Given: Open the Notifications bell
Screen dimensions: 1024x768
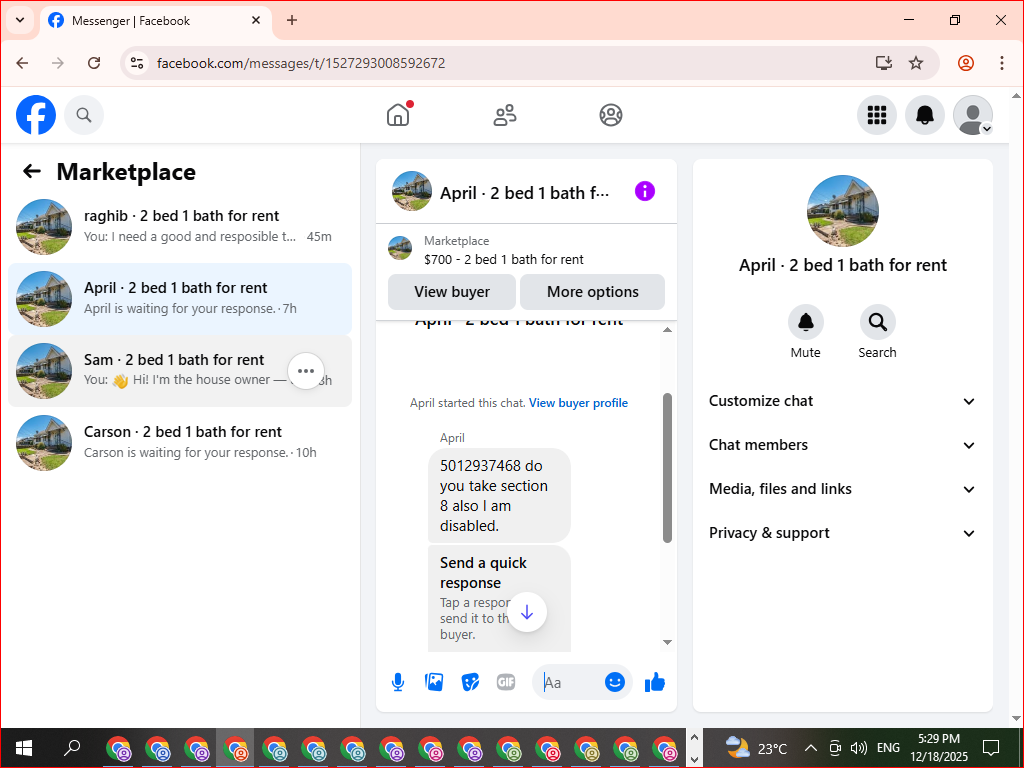Looking at the screenshot, I should click(x=925, y=115).
